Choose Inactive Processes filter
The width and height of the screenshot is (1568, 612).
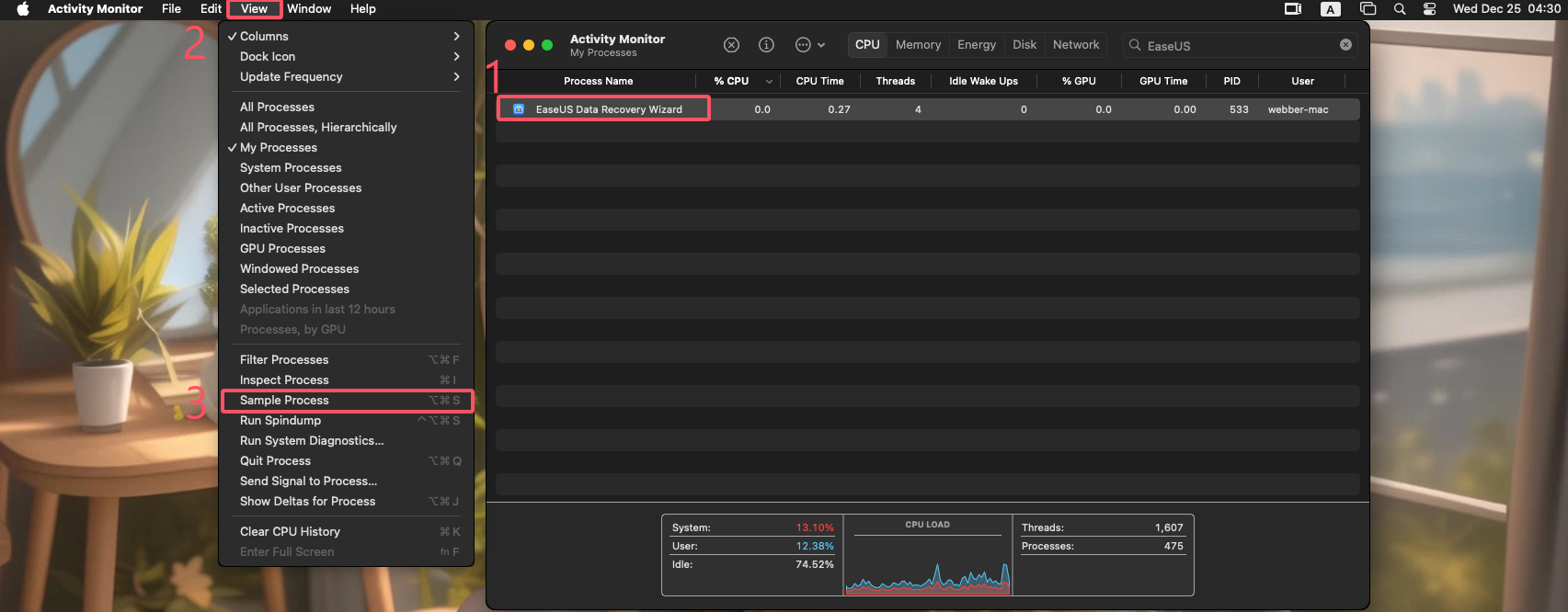coord(346,228)
